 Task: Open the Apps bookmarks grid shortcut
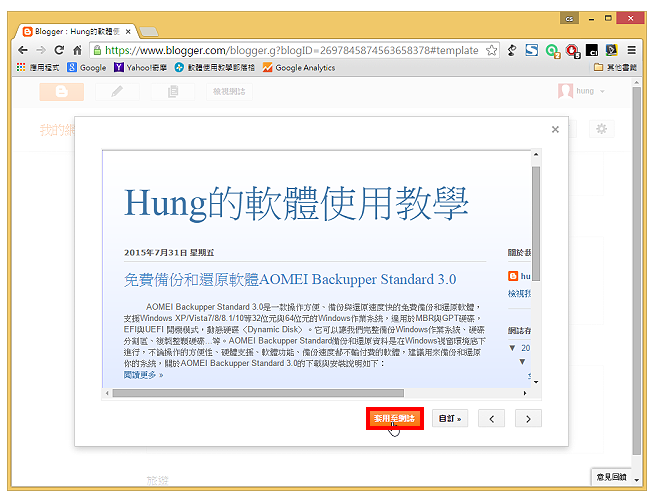tap(38, 67)
